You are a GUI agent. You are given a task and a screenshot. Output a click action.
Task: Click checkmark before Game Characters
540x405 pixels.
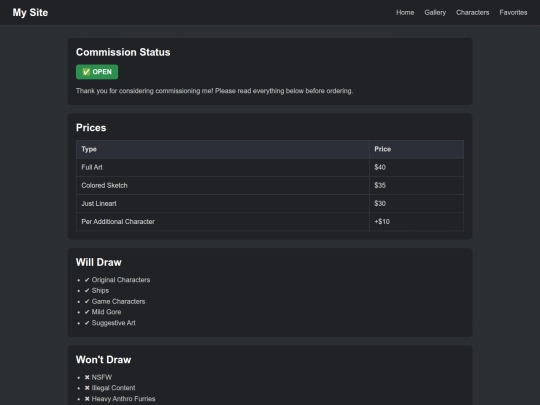pyautogui.click(x=87, y=302)
